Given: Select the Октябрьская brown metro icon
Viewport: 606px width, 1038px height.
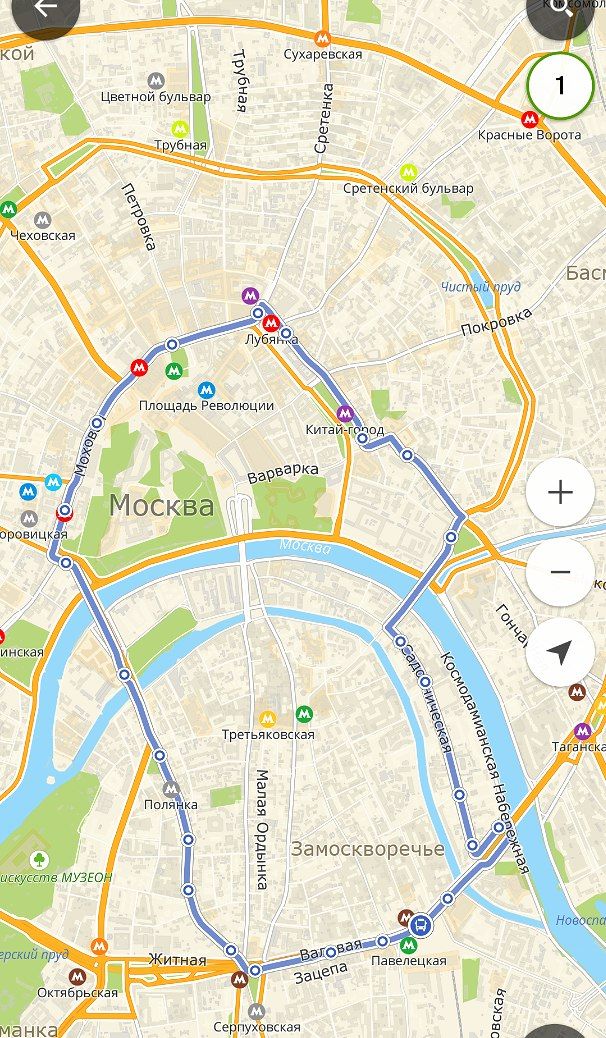Looking at the screenshot, I should (77, 976).
